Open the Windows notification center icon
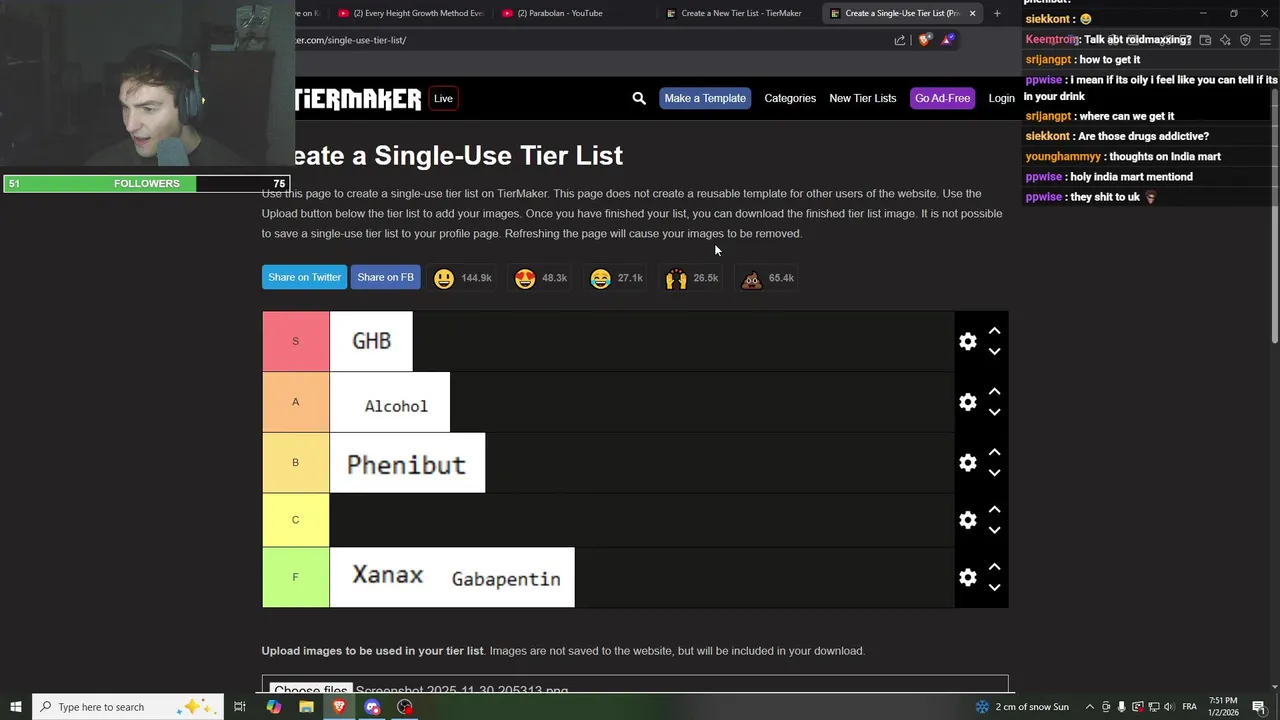The width and height of the screenshot is (1280, 720). coord(1259,707)
